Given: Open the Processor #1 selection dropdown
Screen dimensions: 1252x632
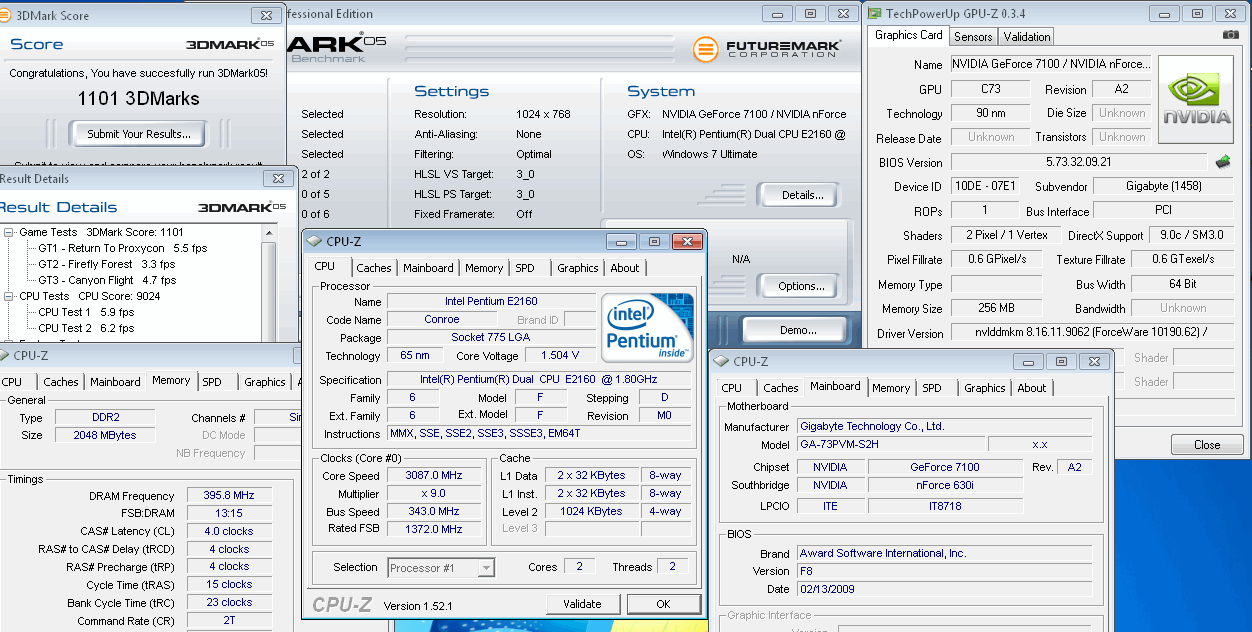Looking at the screenshot, I should (x=486, y=567).
